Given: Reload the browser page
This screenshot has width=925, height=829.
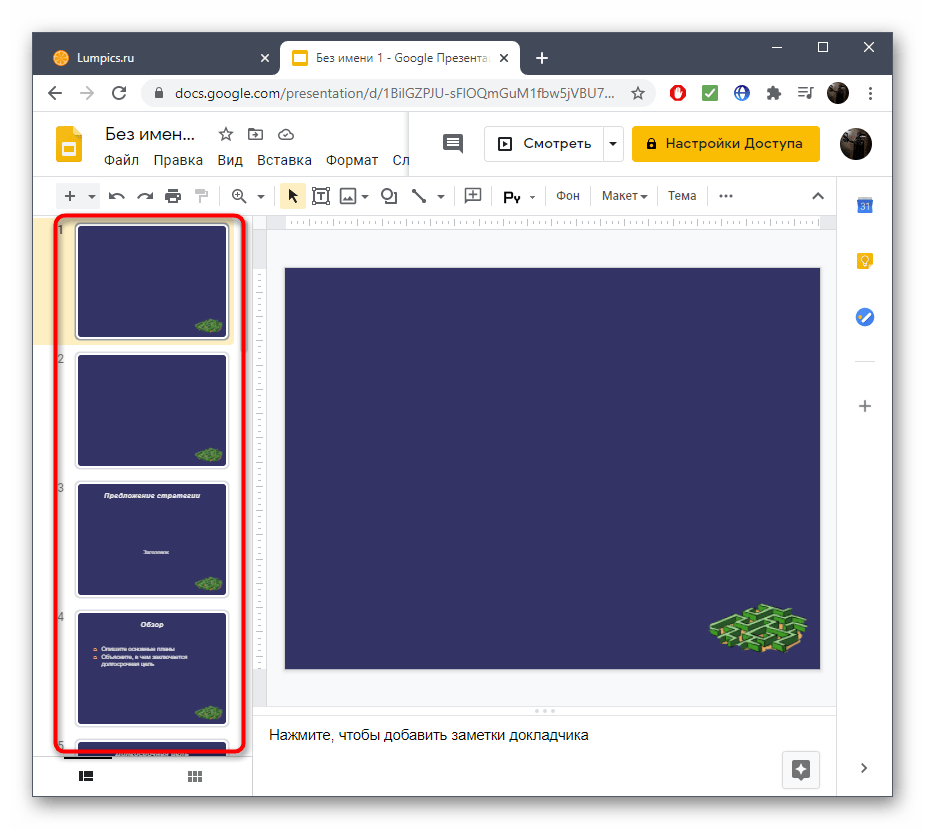Looking at the screenshot, I should coord(119,93).
